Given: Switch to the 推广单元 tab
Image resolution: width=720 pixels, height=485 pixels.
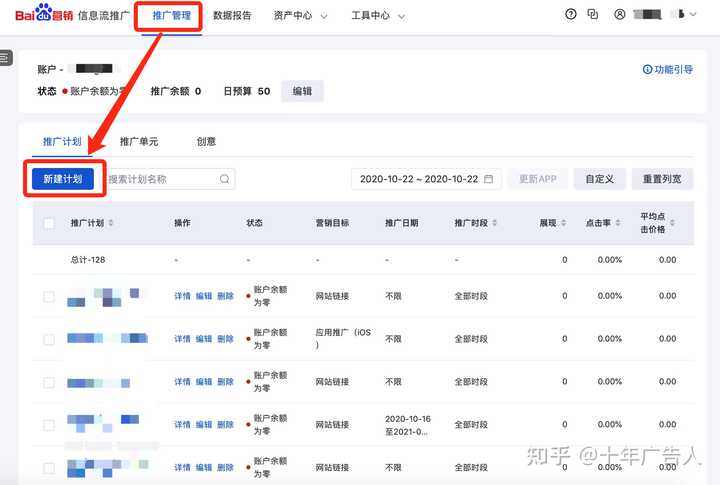Looking at the screenshot, I should click(139, 141).
